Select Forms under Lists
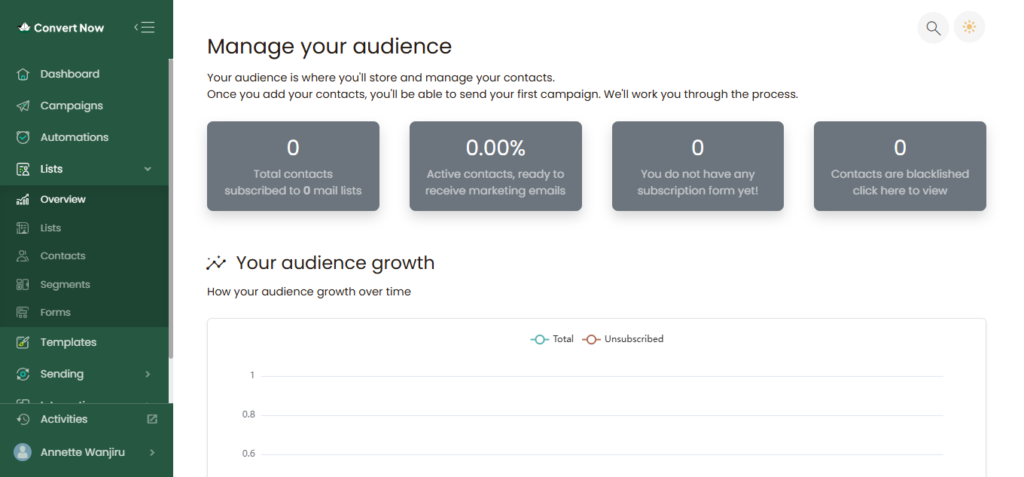Image resolution: width=1024 pixels, height=477 pixels. tap(56, 312)
